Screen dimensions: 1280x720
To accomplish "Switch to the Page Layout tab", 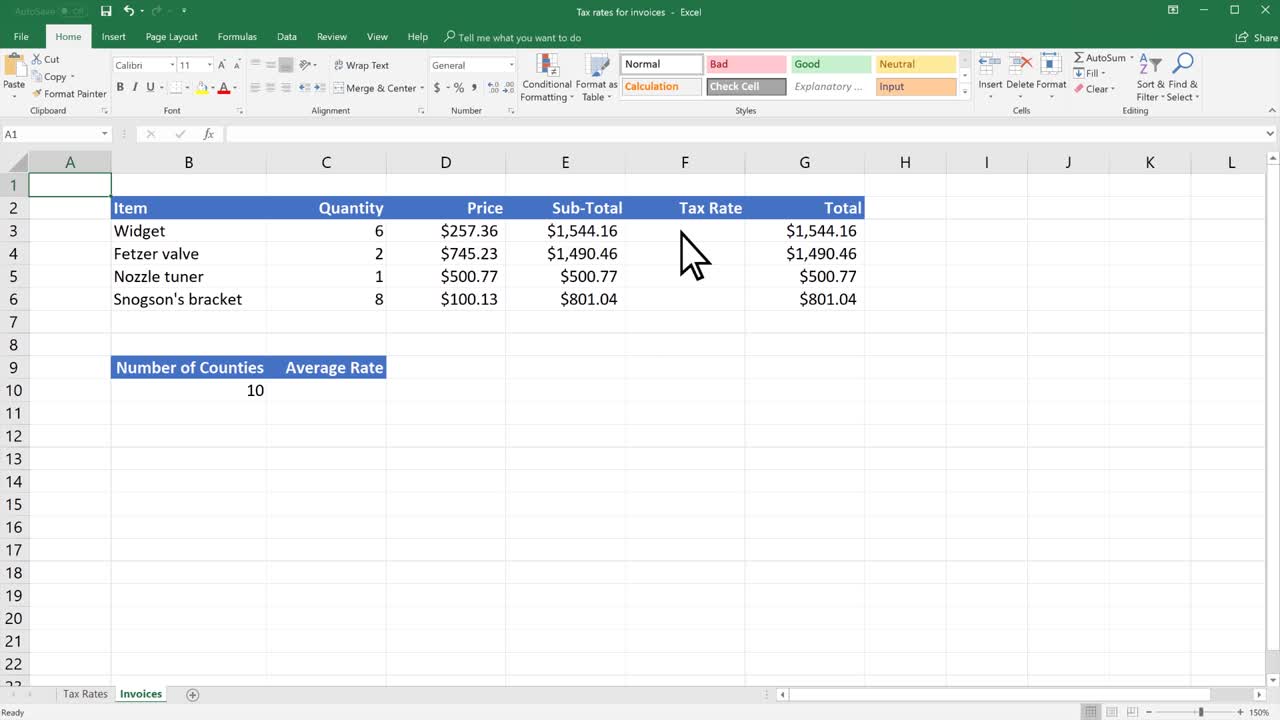I will (171, 37).
